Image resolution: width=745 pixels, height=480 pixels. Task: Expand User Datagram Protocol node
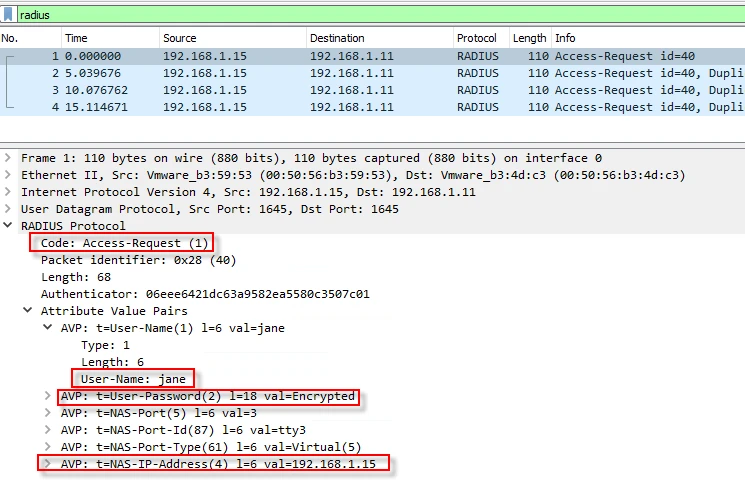9,209
